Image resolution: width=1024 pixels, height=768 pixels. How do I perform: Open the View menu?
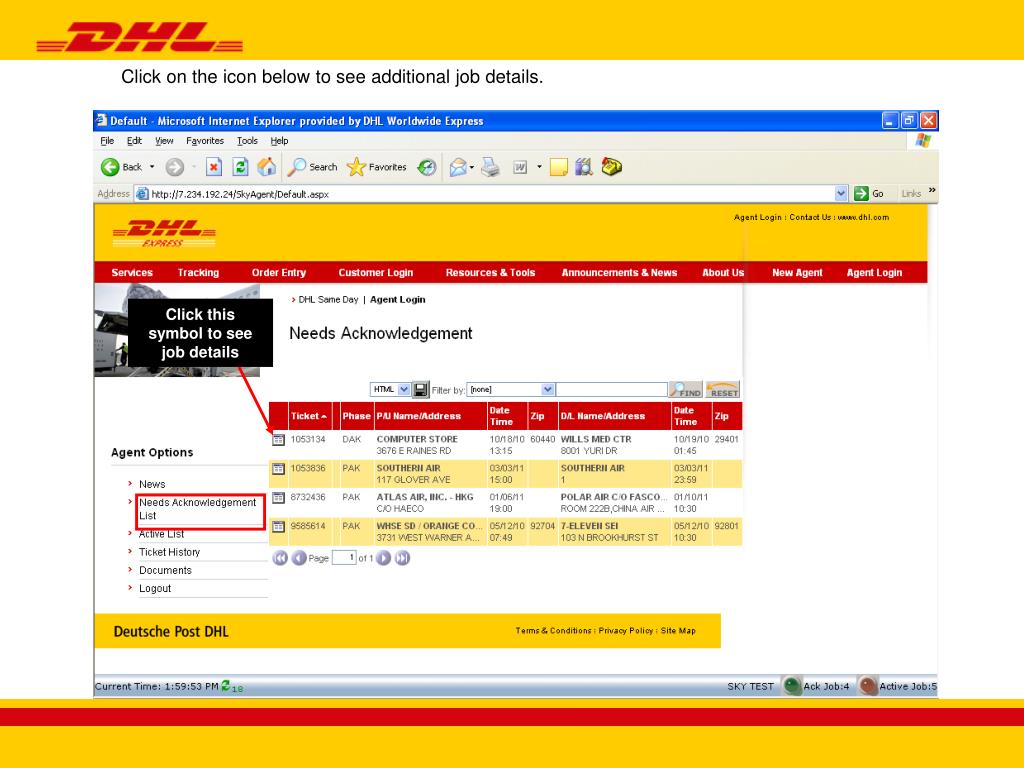click(x=164, y=141)
